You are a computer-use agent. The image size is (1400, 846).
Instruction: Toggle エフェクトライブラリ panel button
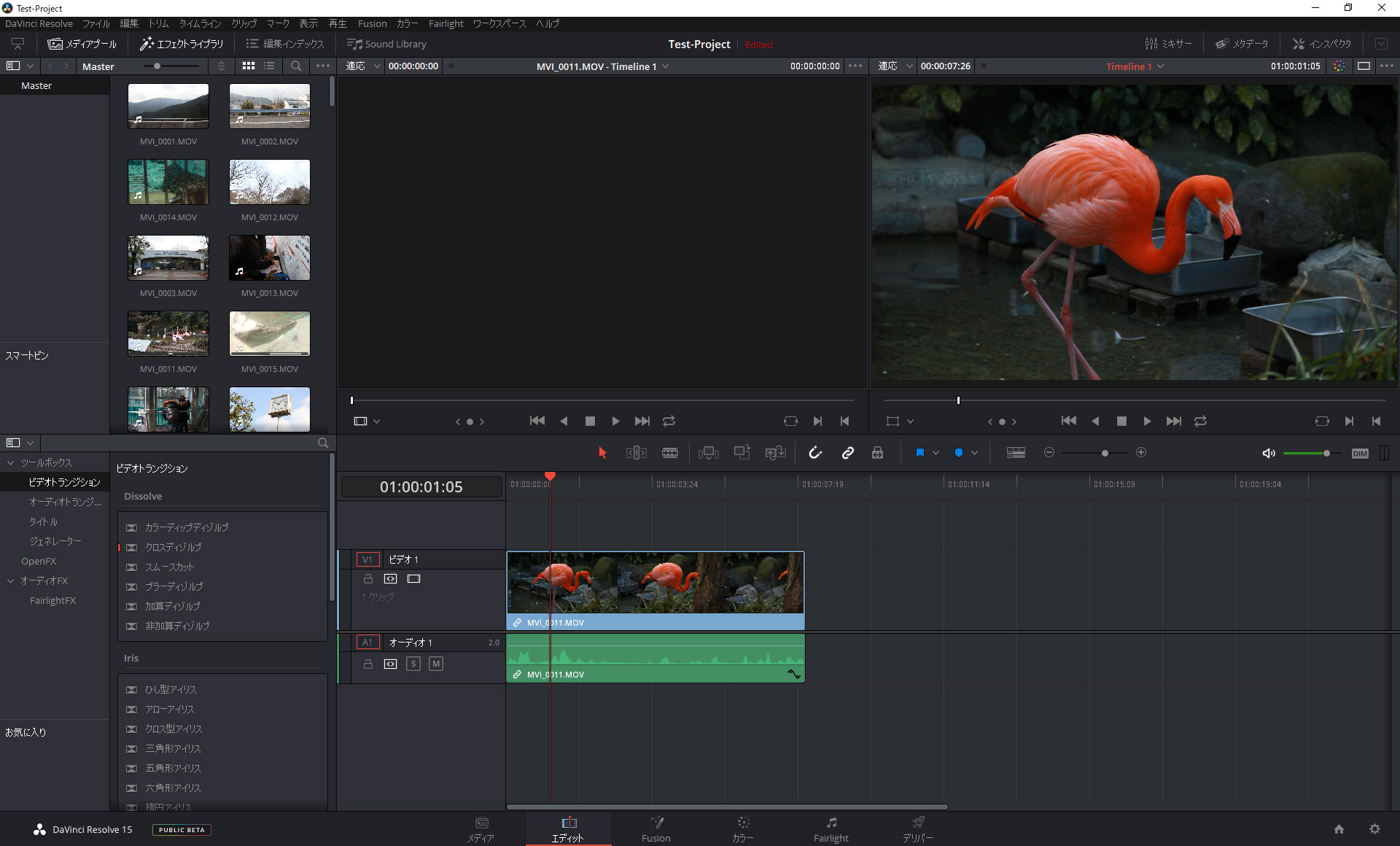point(182,44)
